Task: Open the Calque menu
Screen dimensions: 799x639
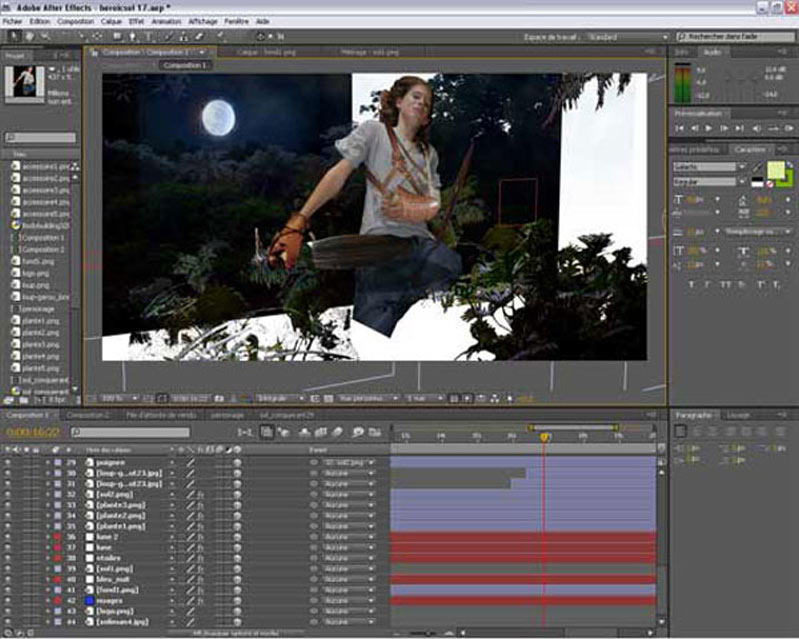Action: (111, 21)
